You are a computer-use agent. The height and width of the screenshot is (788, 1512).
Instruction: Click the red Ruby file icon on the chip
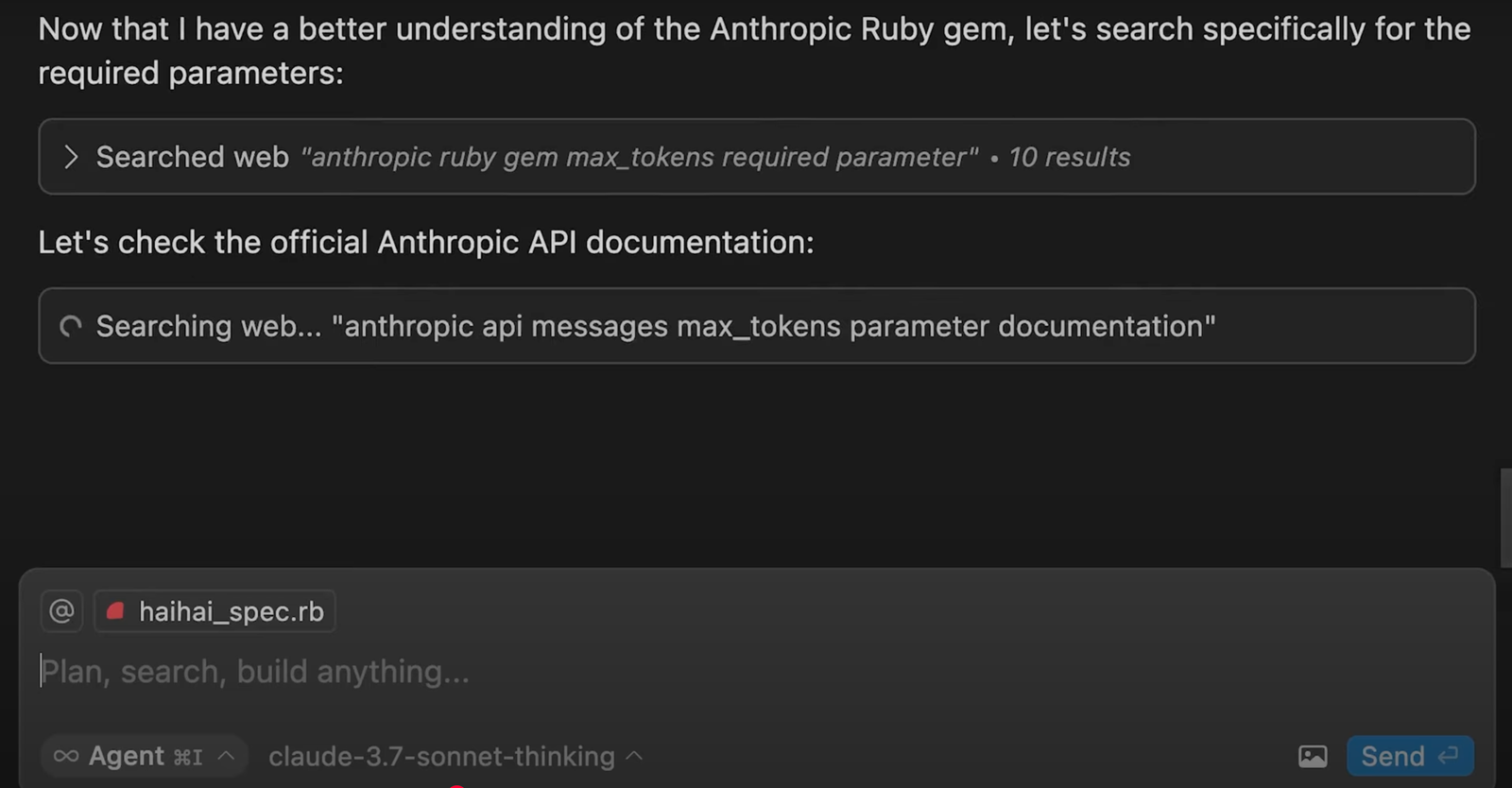pos(115,611)
